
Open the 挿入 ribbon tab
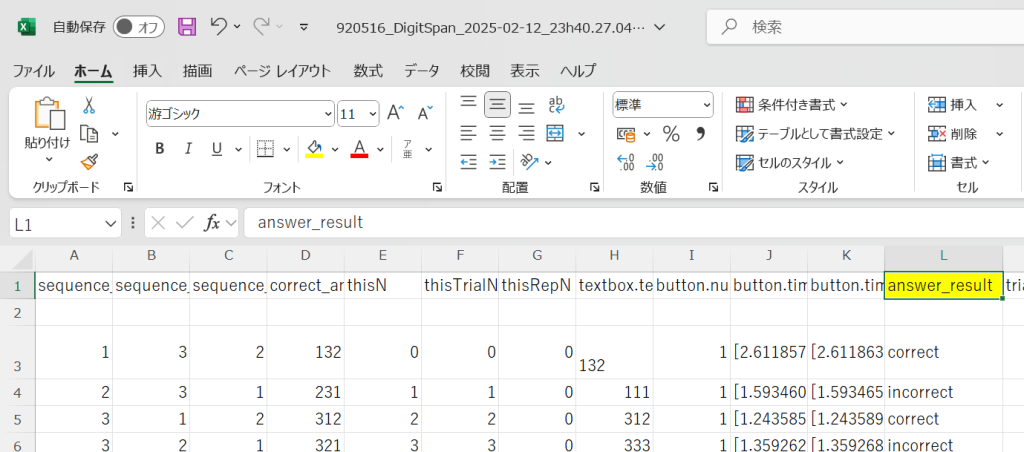[x=147, y=71]
